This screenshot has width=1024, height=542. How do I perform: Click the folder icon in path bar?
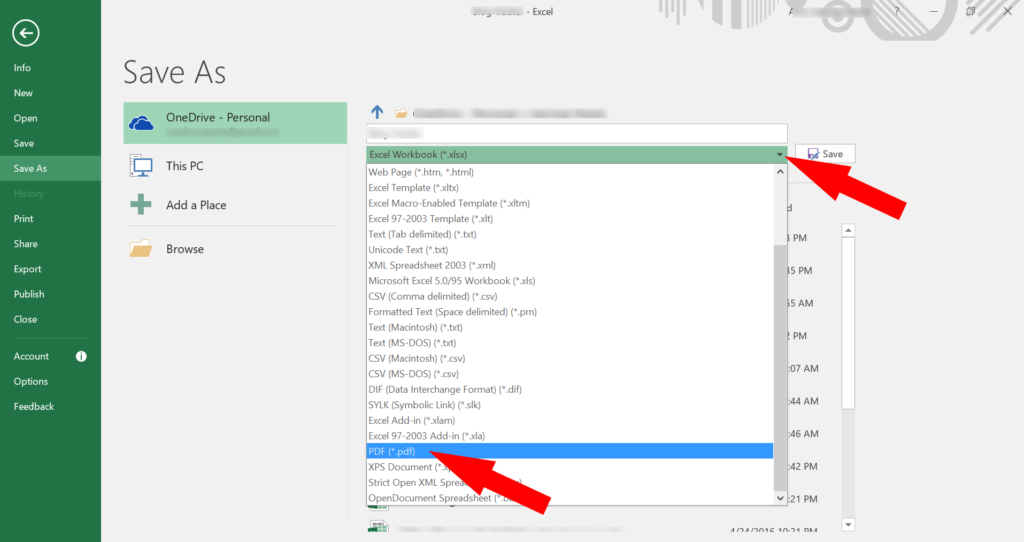pos(401,114)
